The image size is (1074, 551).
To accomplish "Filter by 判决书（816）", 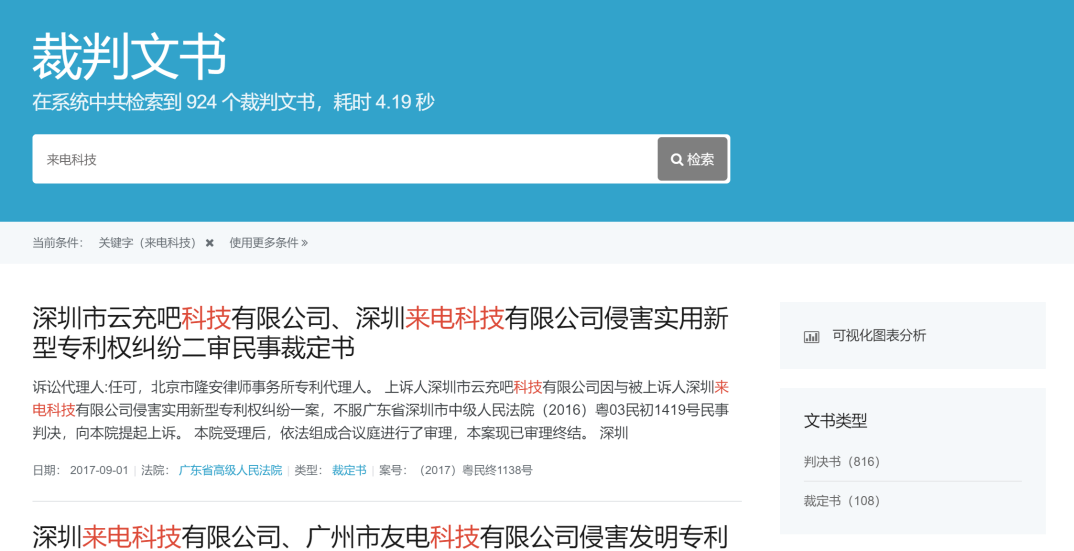I will (842, 461).
